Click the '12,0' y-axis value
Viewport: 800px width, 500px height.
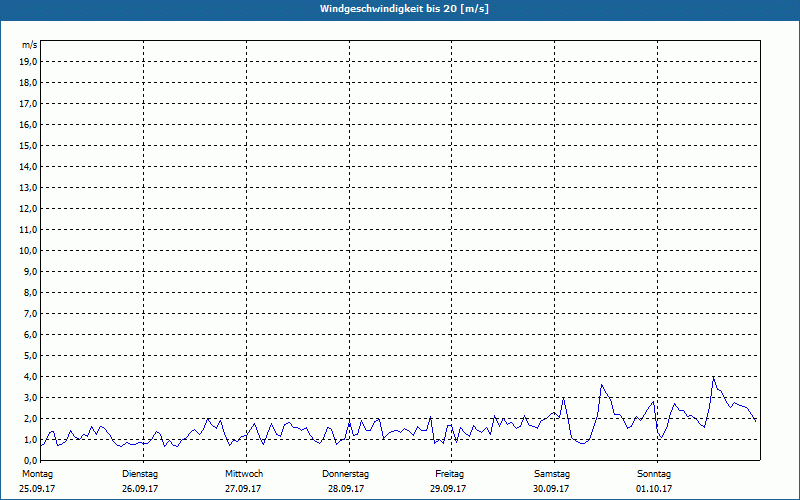coord(28,208)
